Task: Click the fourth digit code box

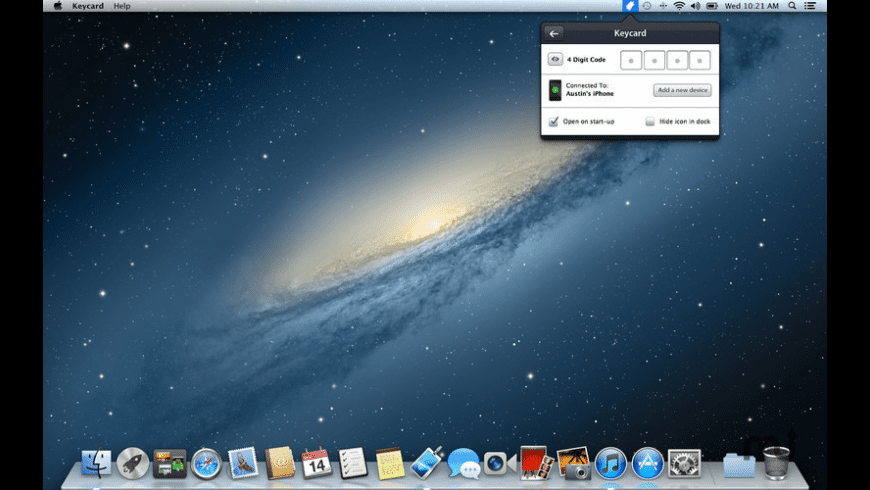Action: click(700, 61)
